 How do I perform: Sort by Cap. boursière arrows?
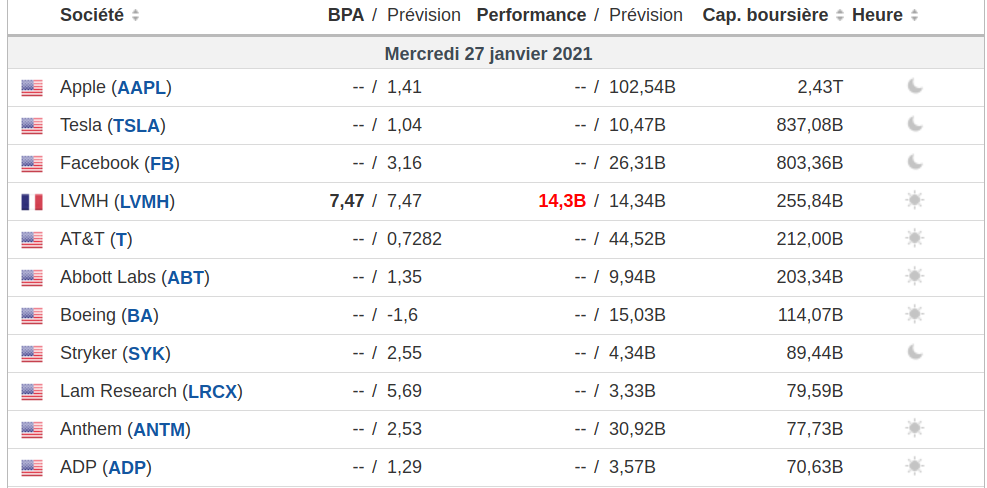coord(839,16)
